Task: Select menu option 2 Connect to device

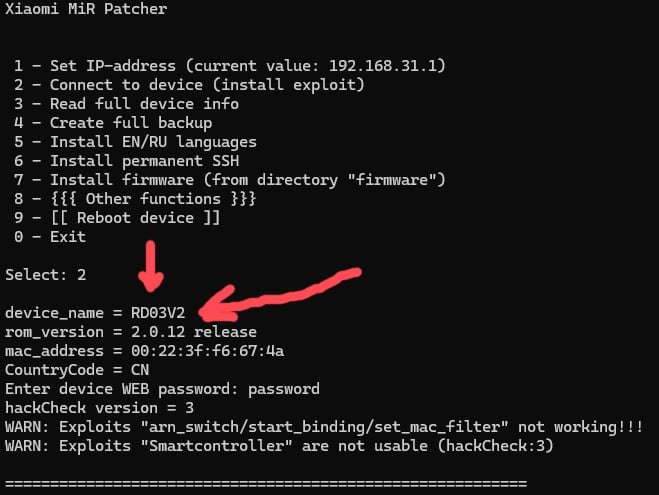Action: 189,85
